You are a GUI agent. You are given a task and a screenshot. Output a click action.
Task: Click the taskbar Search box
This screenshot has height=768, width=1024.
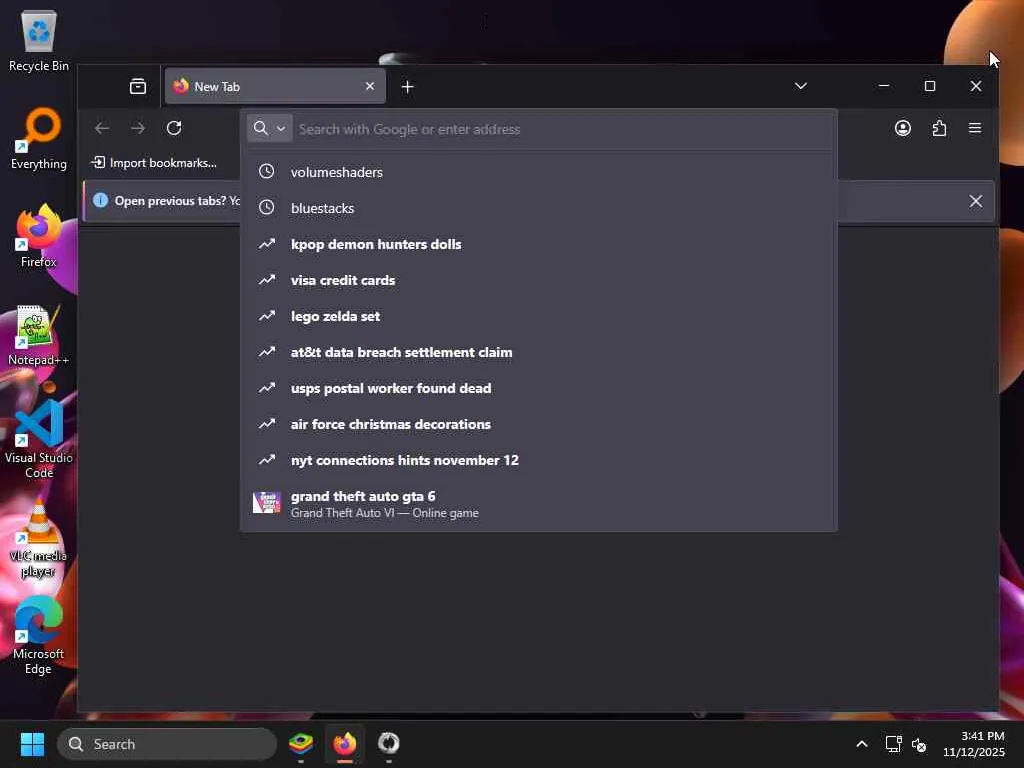(x=167, y=744)
